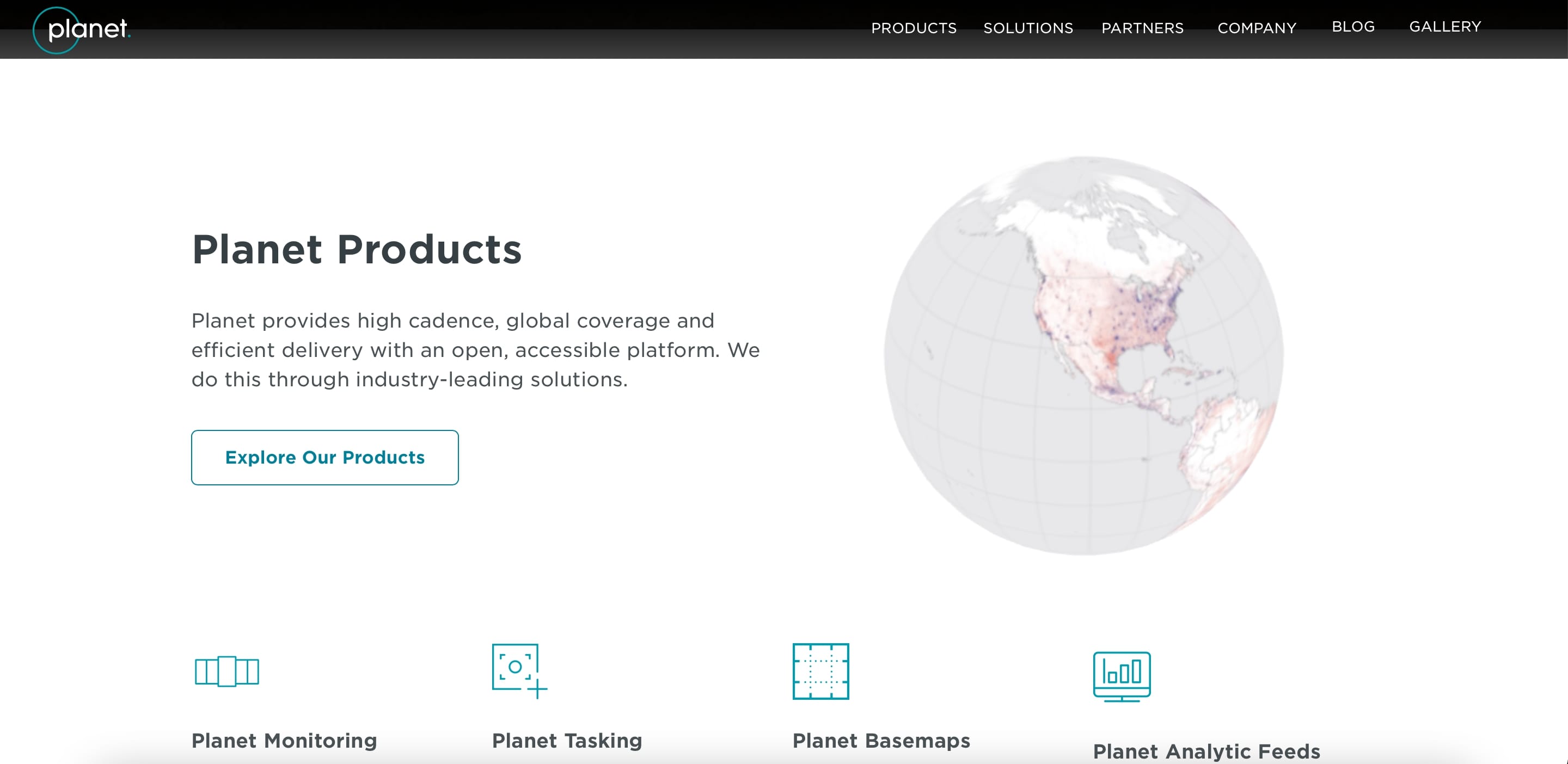Open the Planet Basemaps link
The image size is (1568, 764).
pyautogui.click(x=881, y=740)
